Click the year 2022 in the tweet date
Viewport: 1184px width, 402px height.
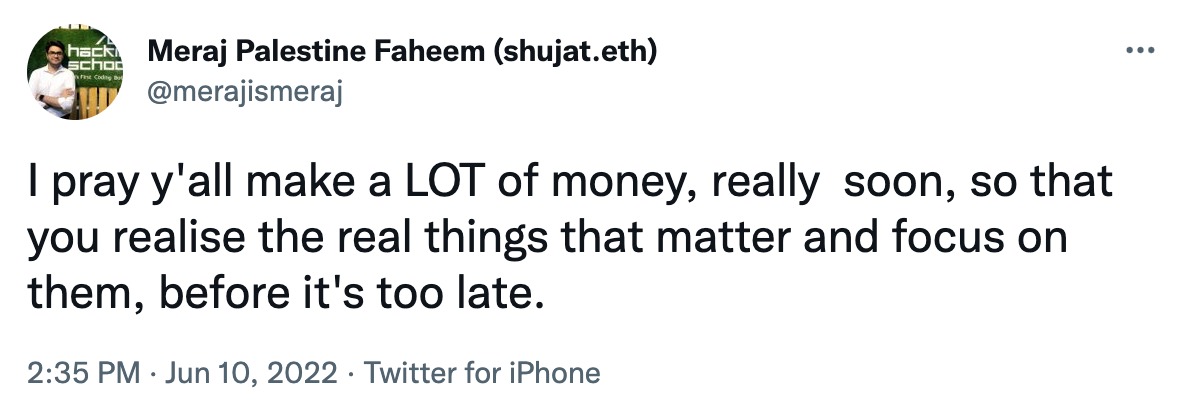pos(301,373)
